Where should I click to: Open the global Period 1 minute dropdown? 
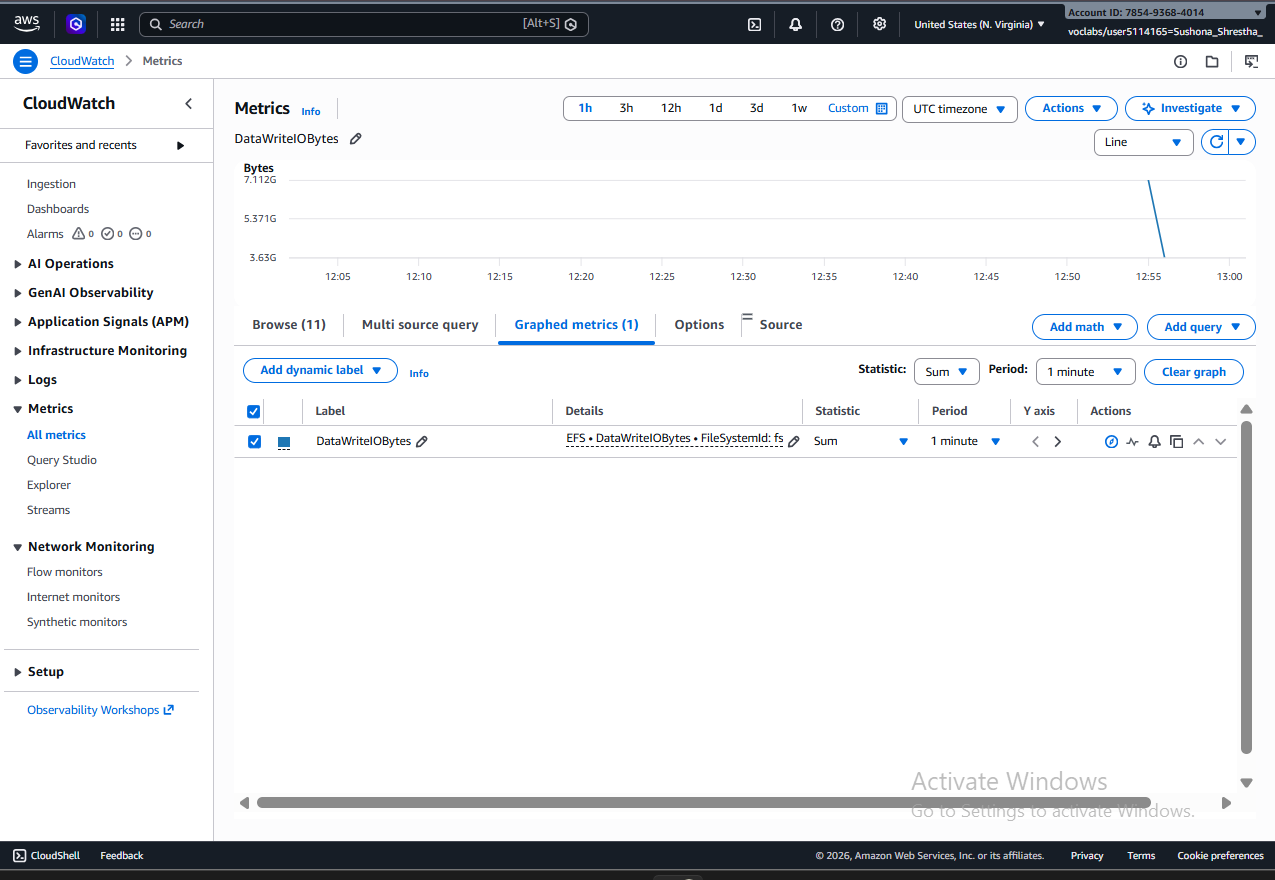(1085, 371)
